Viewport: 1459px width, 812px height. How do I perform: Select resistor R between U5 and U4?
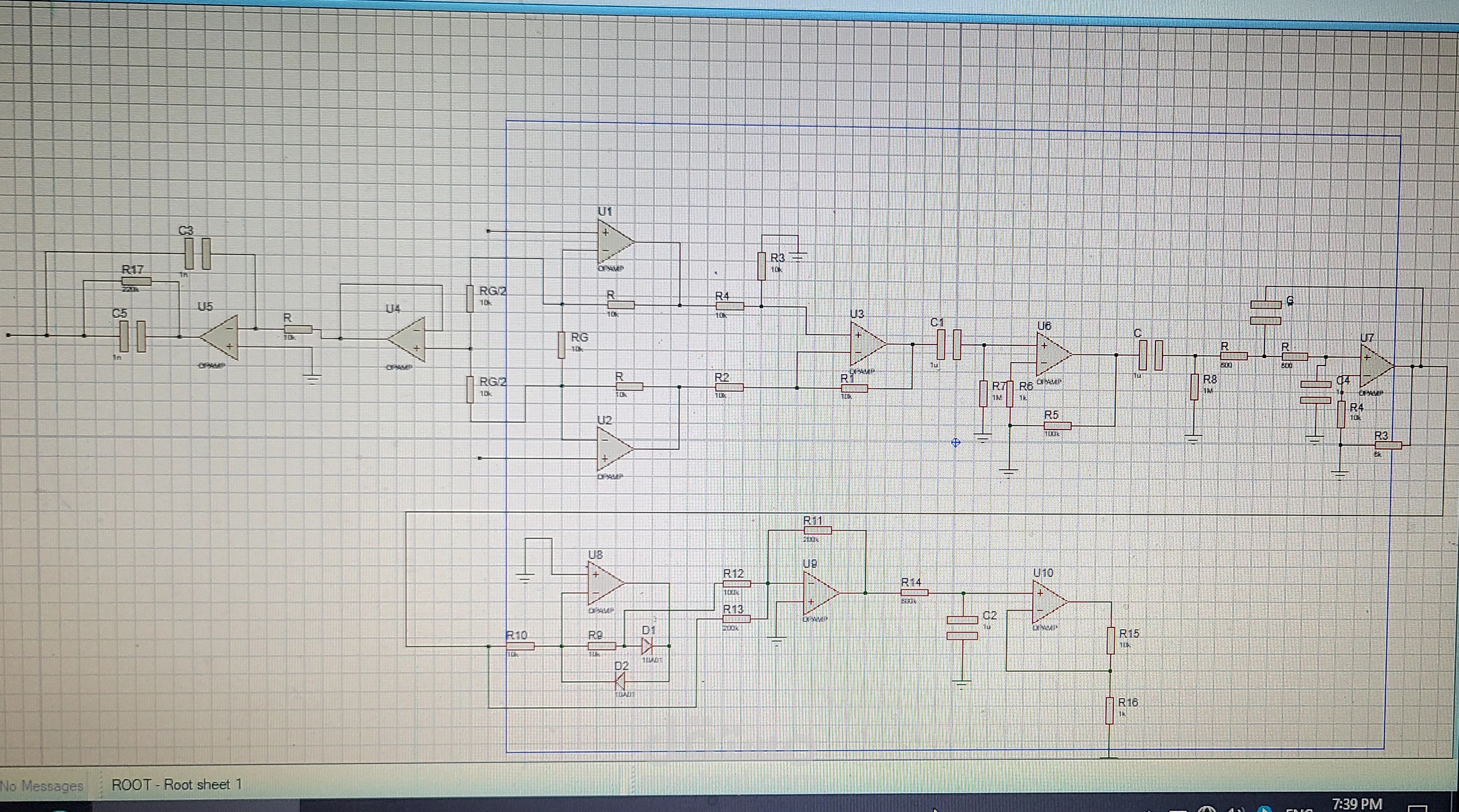(298, 330)
